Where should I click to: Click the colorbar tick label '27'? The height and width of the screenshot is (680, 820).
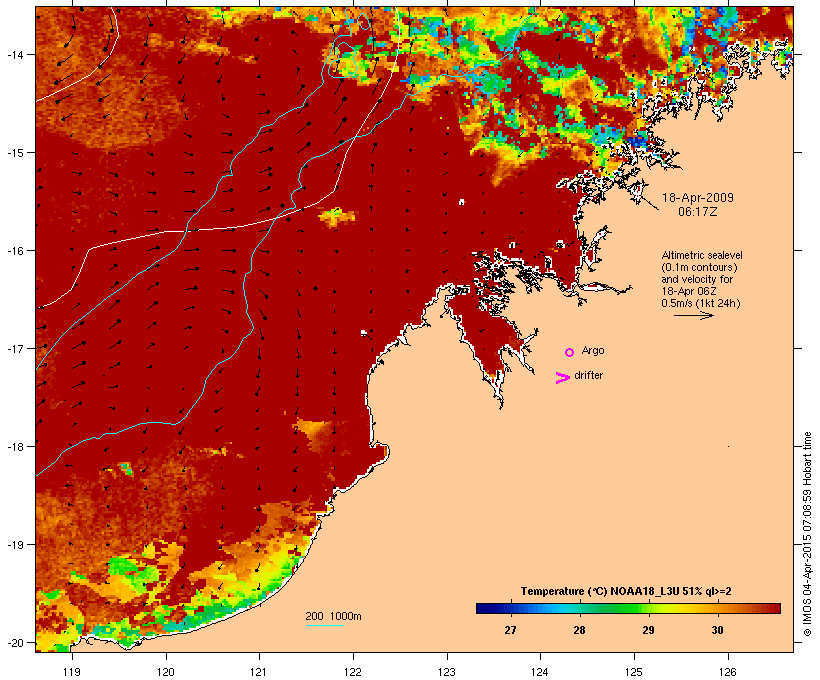point(510,630)
